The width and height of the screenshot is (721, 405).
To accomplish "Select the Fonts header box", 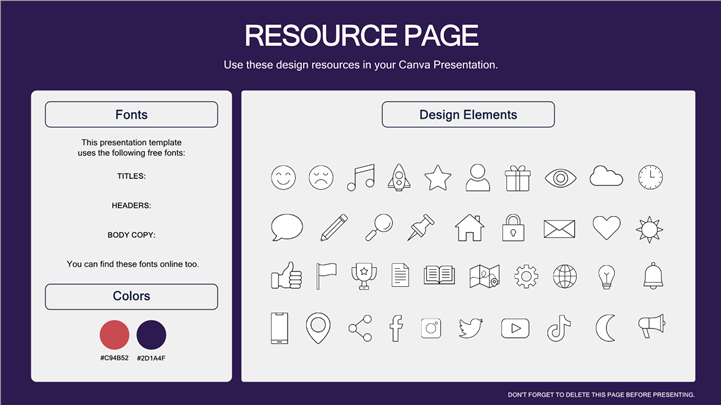I will point(131,115).
